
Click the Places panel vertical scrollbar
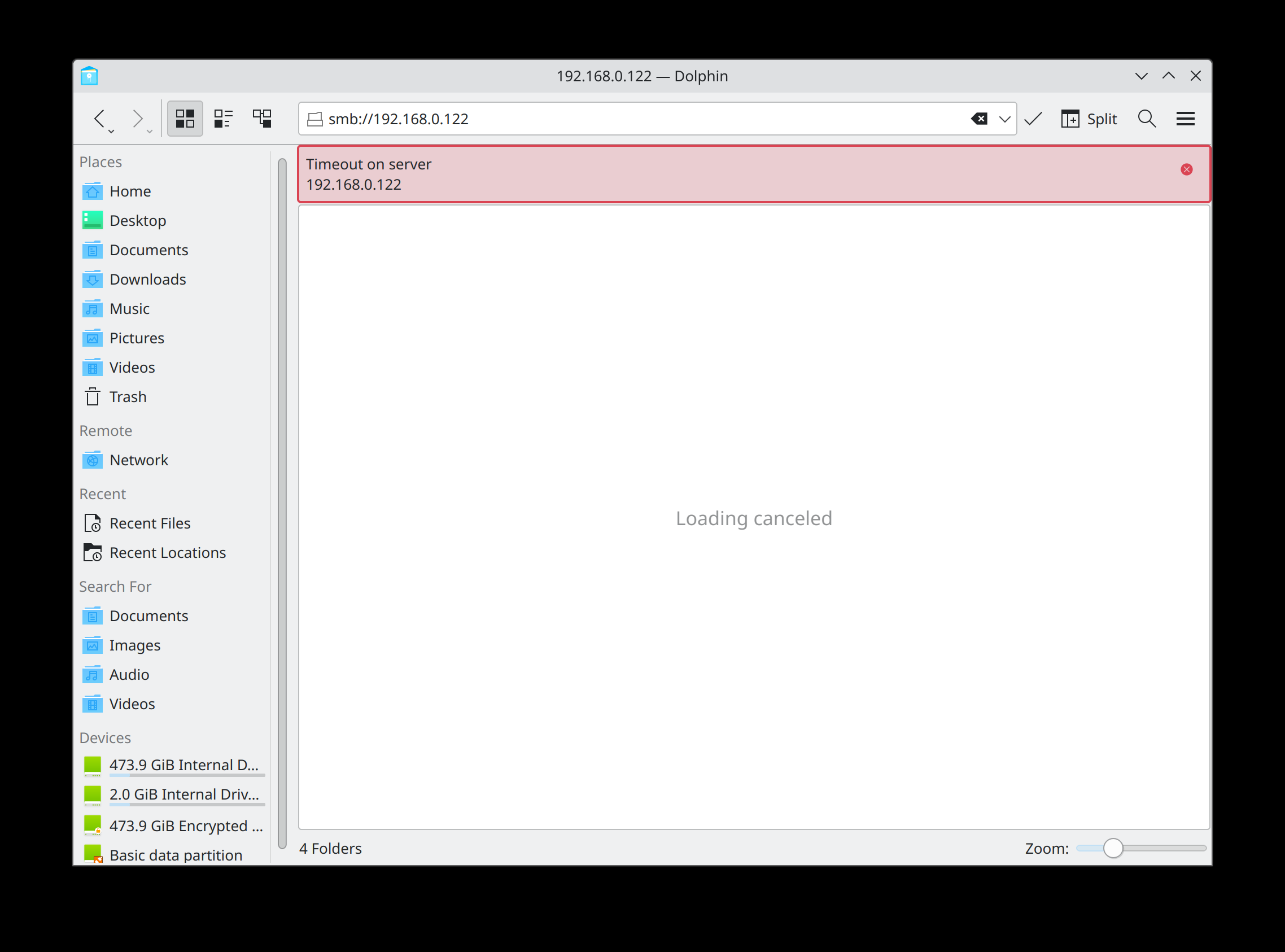(282, 504)
